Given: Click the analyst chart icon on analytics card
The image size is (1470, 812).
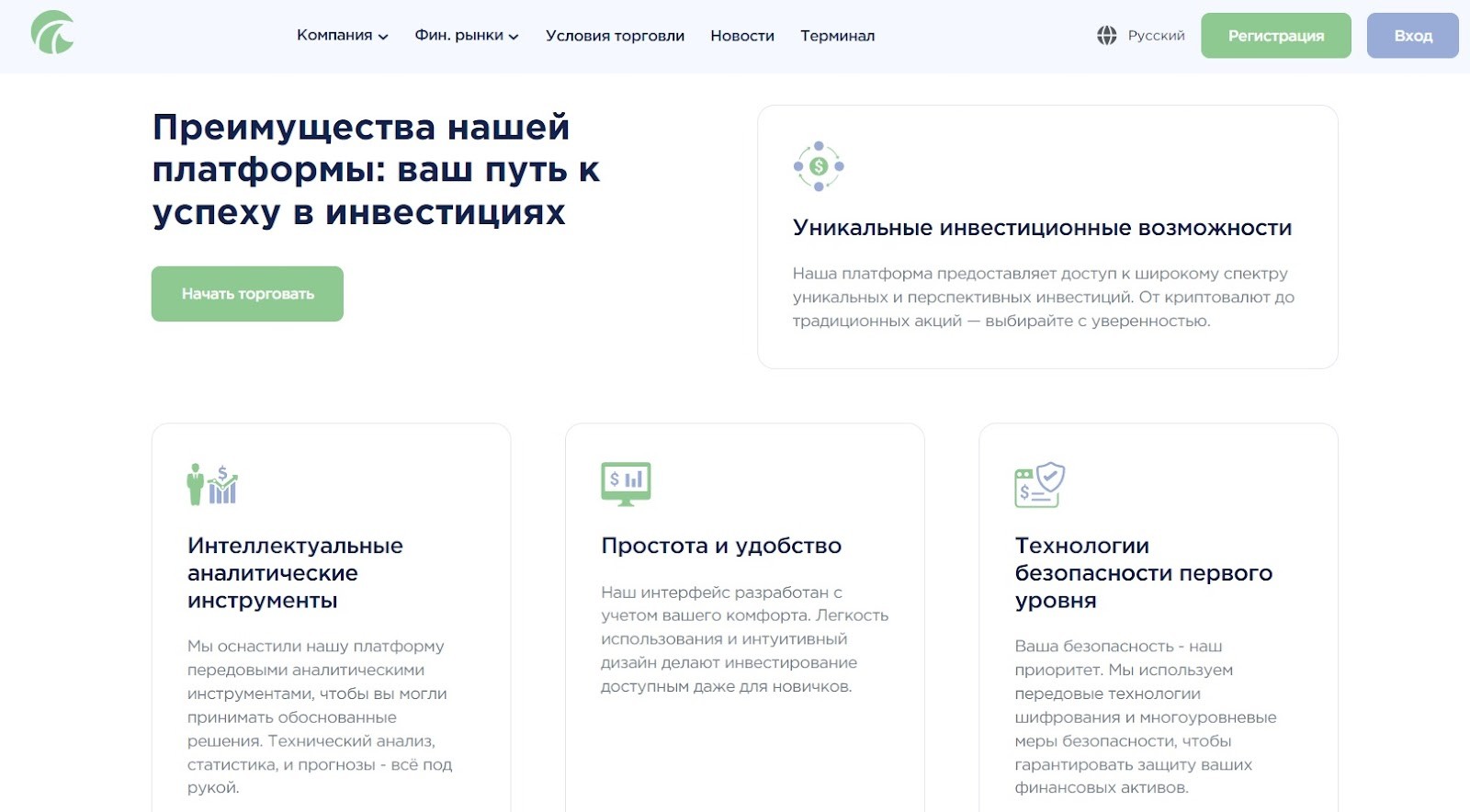Looking at the screenshot, I should (x=212, y=484).
